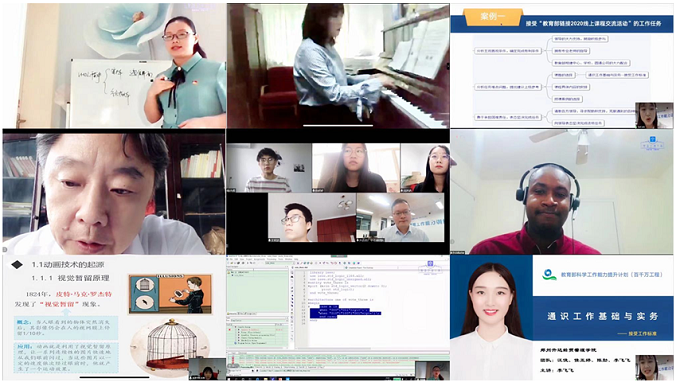Click the blue watermark logo above headphone man
Viewport: 680px width, 386px height.
pos(651,143)
